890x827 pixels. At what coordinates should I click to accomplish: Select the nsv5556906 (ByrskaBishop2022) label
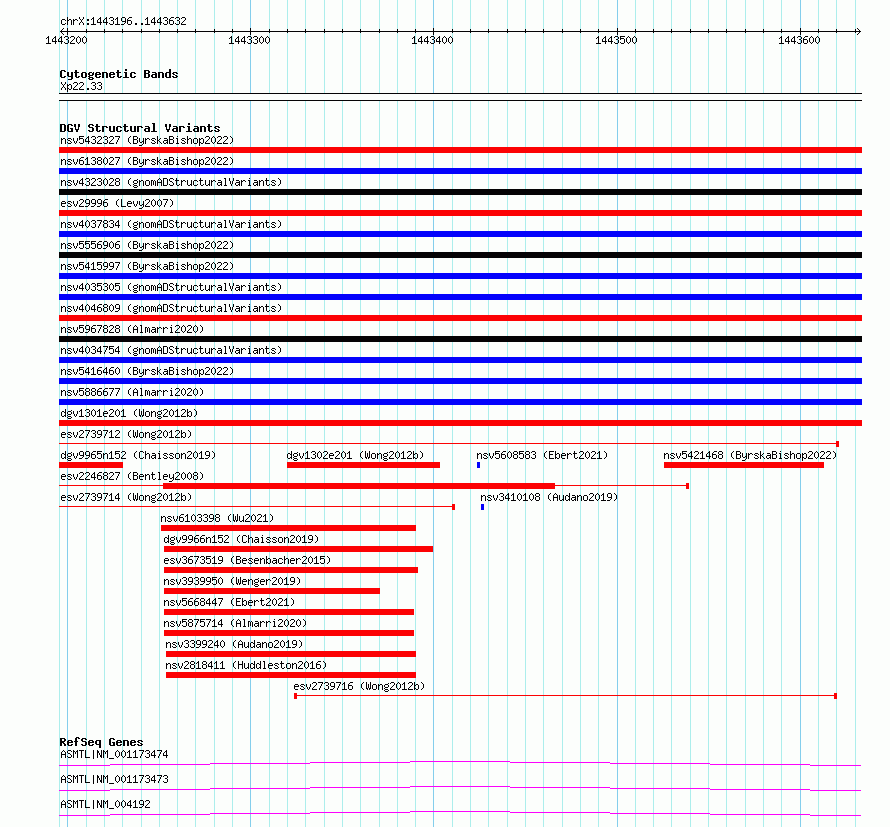pyautogui.click(x=147, y=245)
